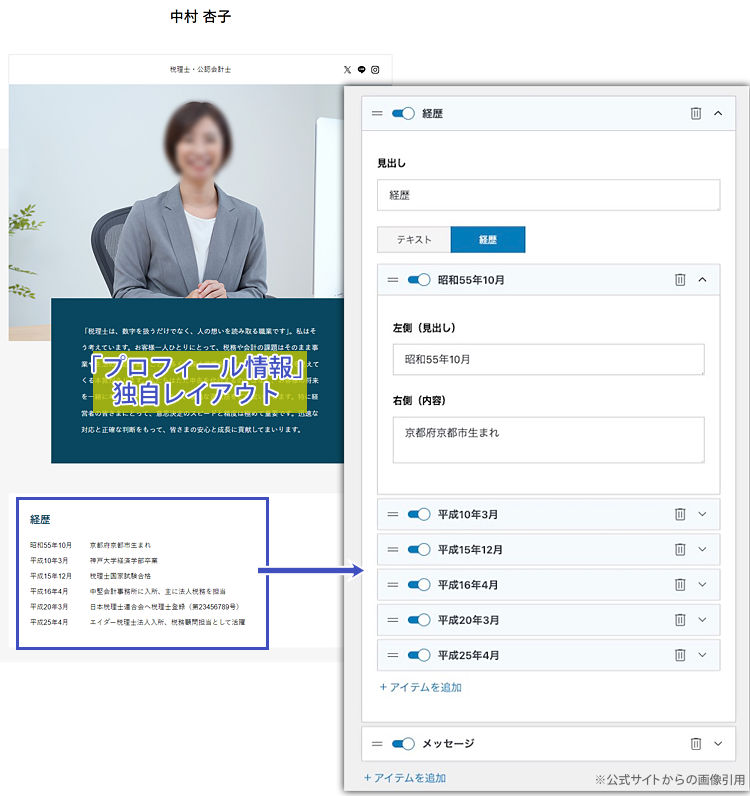Delete the 平成16年4月 item

[x=680, y=585]
